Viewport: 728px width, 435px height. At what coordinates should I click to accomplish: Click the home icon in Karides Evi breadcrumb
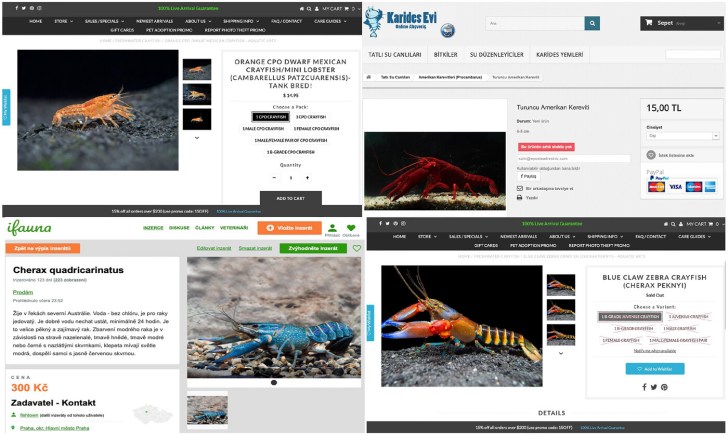[x=372, y=76]
